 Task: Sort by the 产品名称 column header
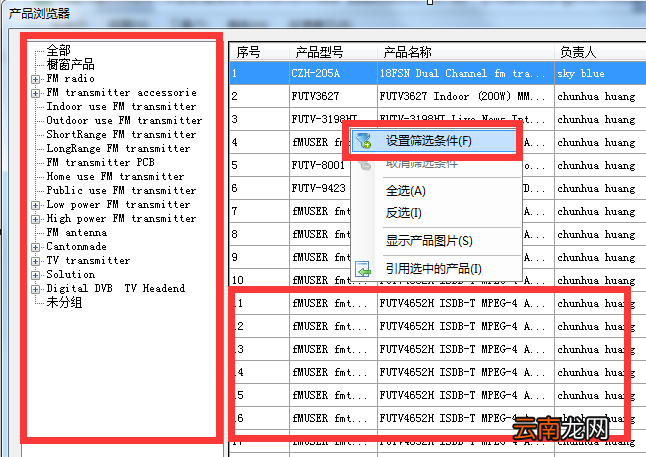click(466, 52)
